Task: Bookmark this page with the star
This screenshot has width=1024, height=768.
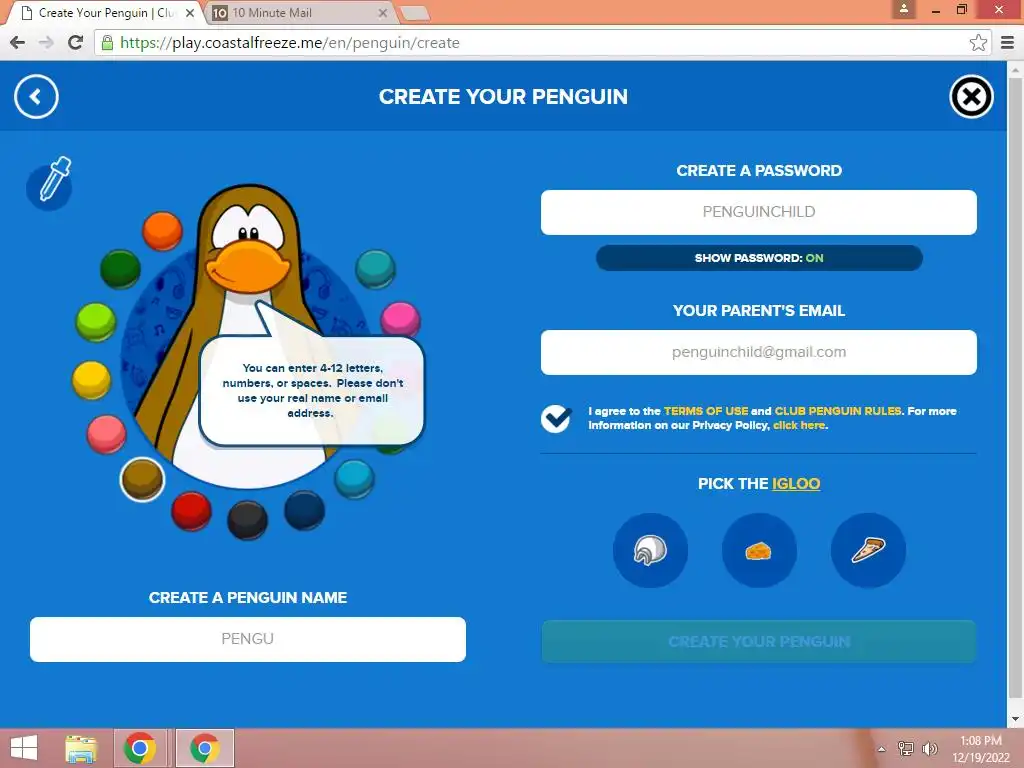Action: (978, 43)
